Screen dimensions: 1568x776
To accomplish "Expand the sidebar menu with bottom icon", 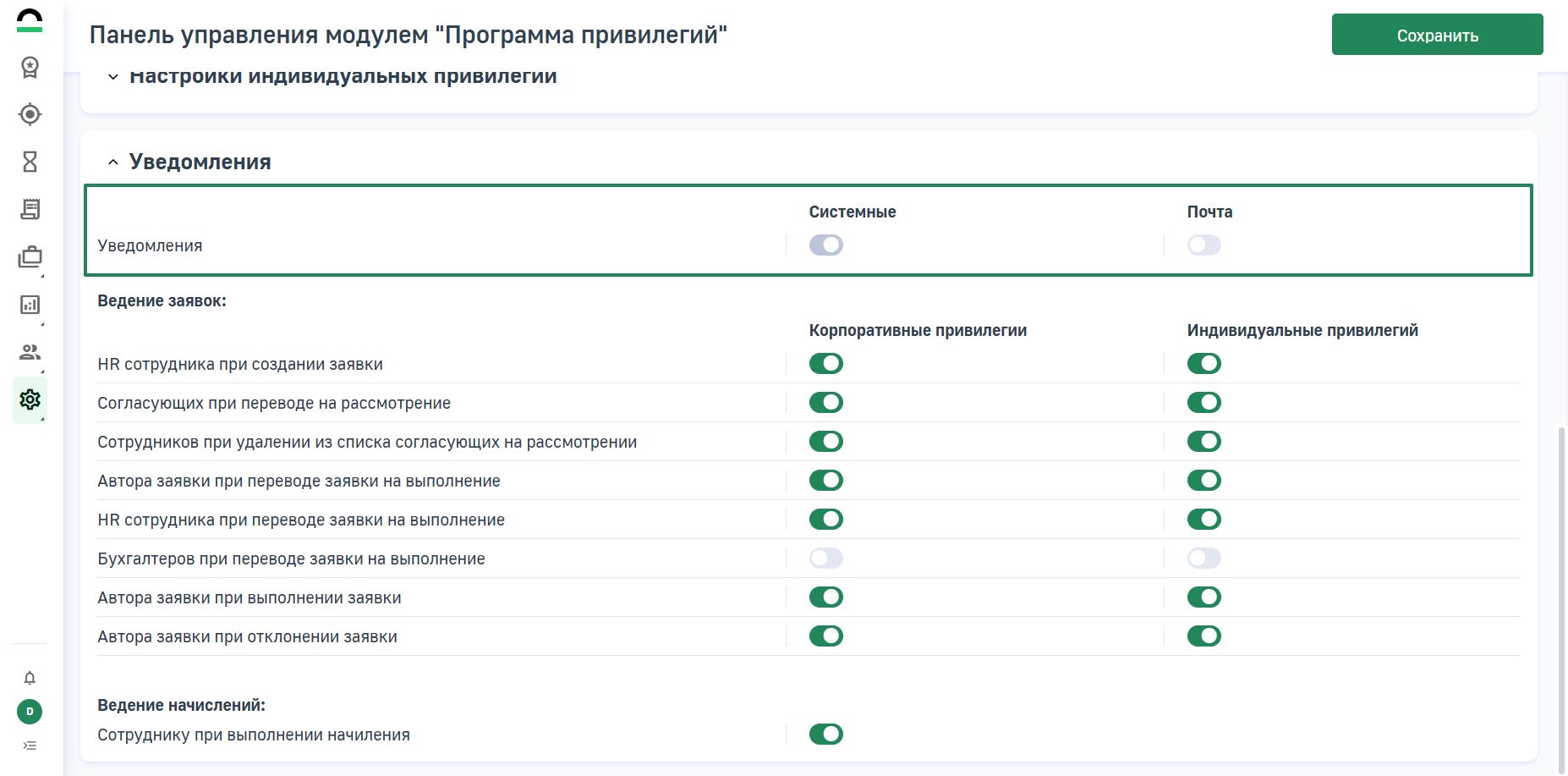I will click(30, 746).
